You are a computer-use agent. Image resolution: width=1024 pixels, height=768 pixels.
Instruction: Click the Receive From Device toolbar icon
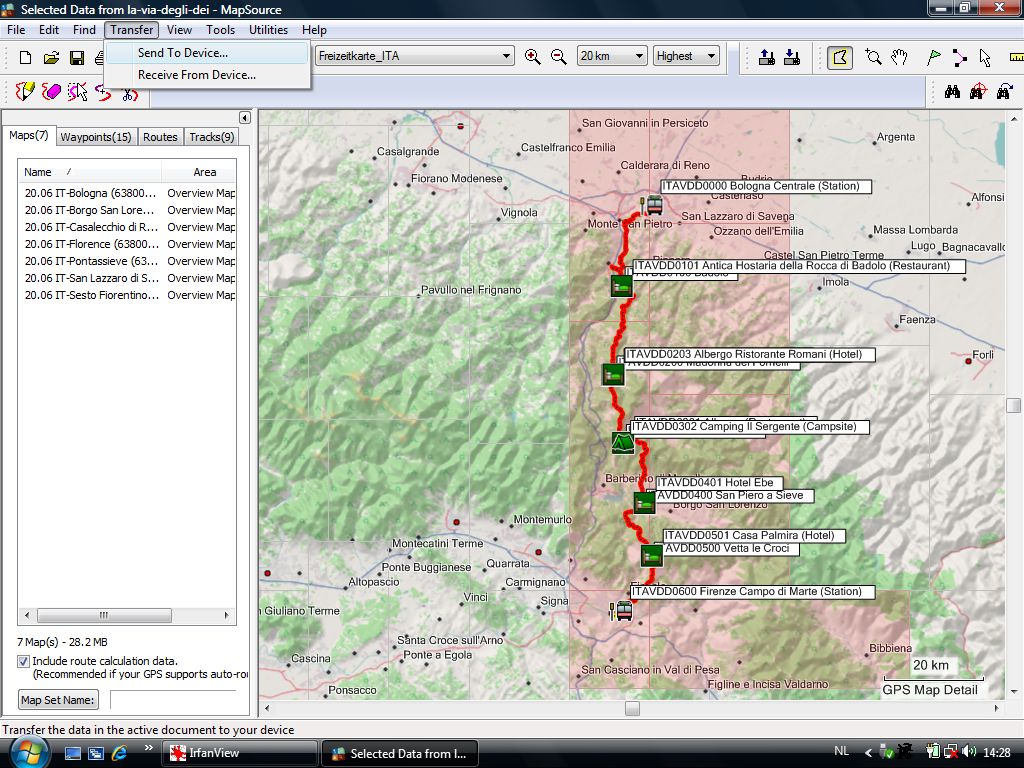[792, 57]
